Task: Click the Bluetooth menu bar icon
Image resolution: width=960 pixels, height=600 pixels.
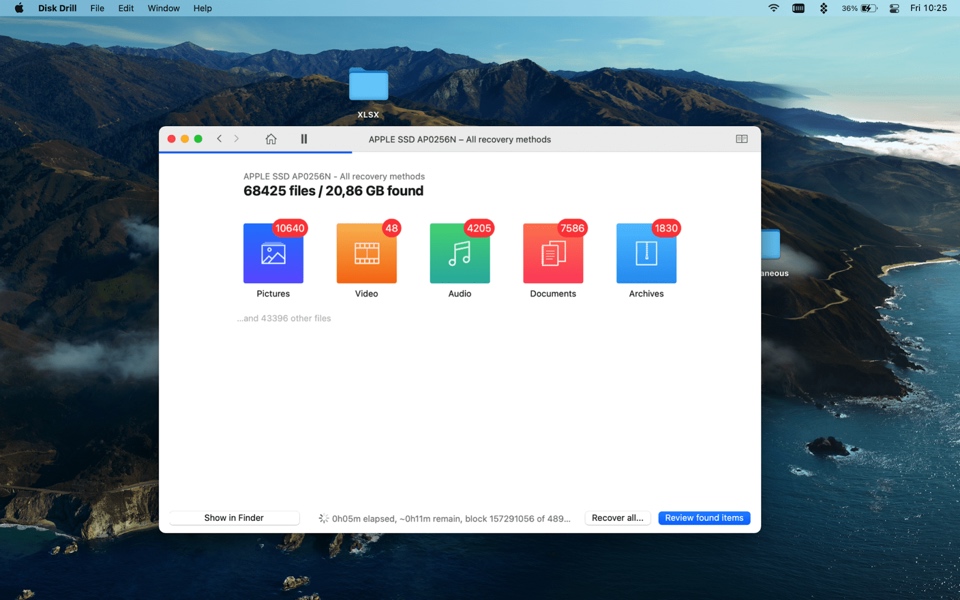Action: pyautogui.click(x=823, y=8)
